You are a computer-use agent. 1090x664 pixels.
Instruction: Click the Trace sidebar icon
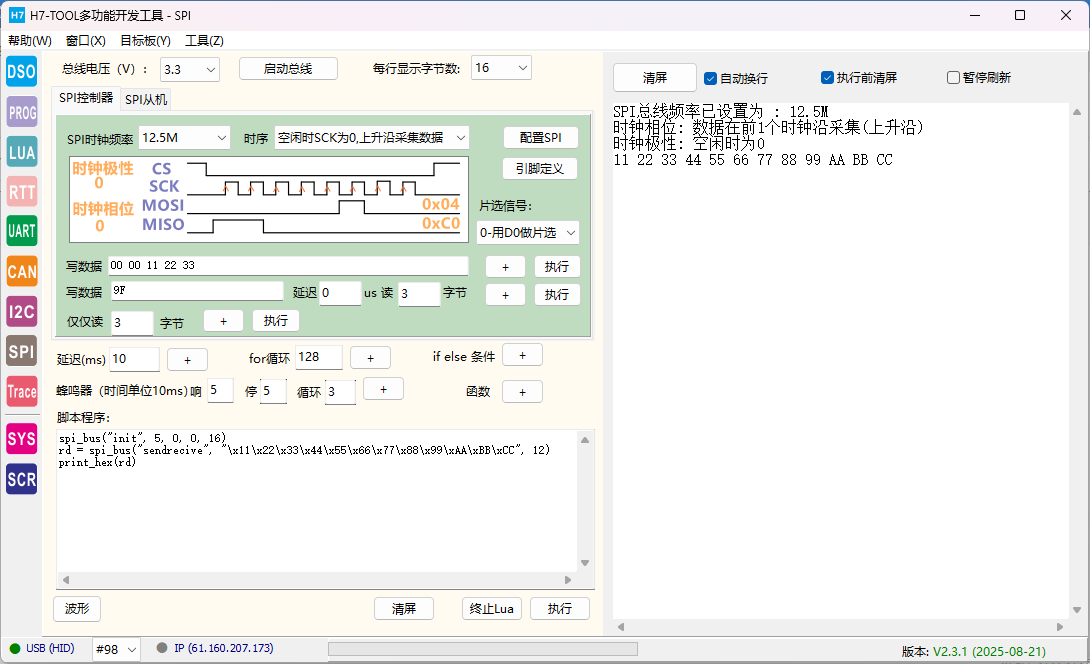pos(21,392)
